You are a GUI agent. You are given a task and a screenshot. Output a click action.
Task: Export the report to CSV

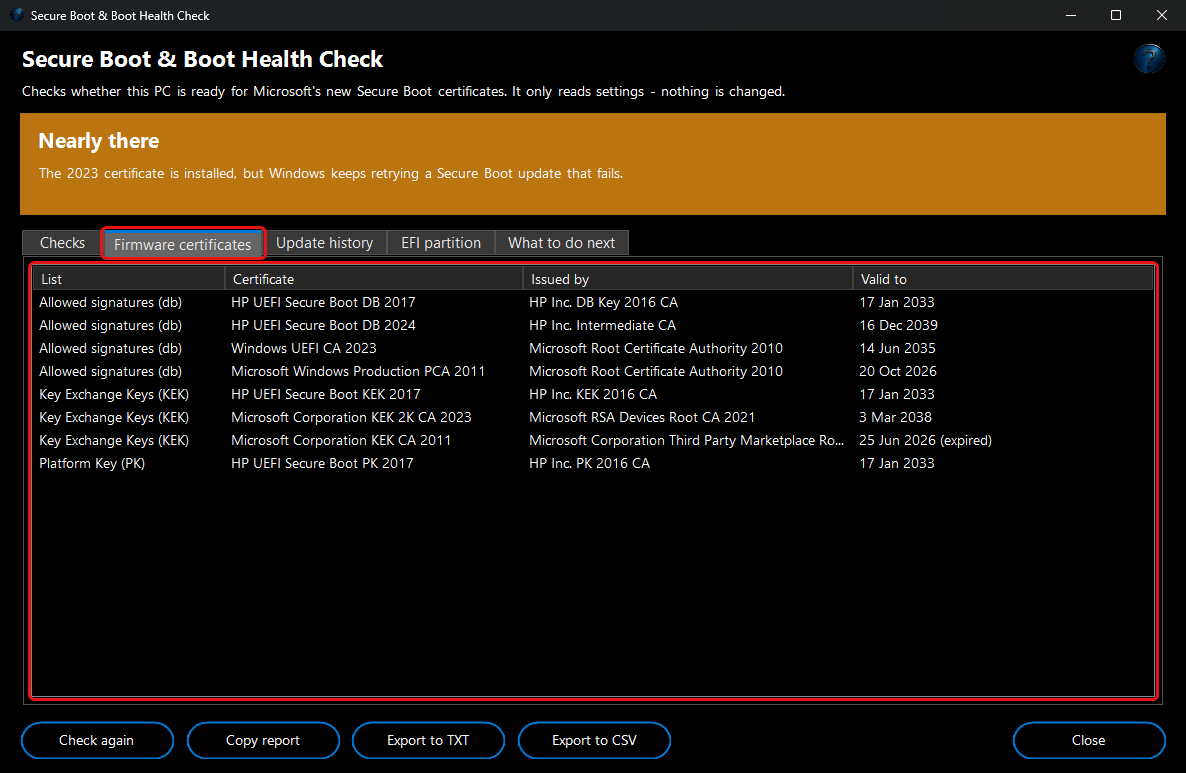tap(594, 740)
